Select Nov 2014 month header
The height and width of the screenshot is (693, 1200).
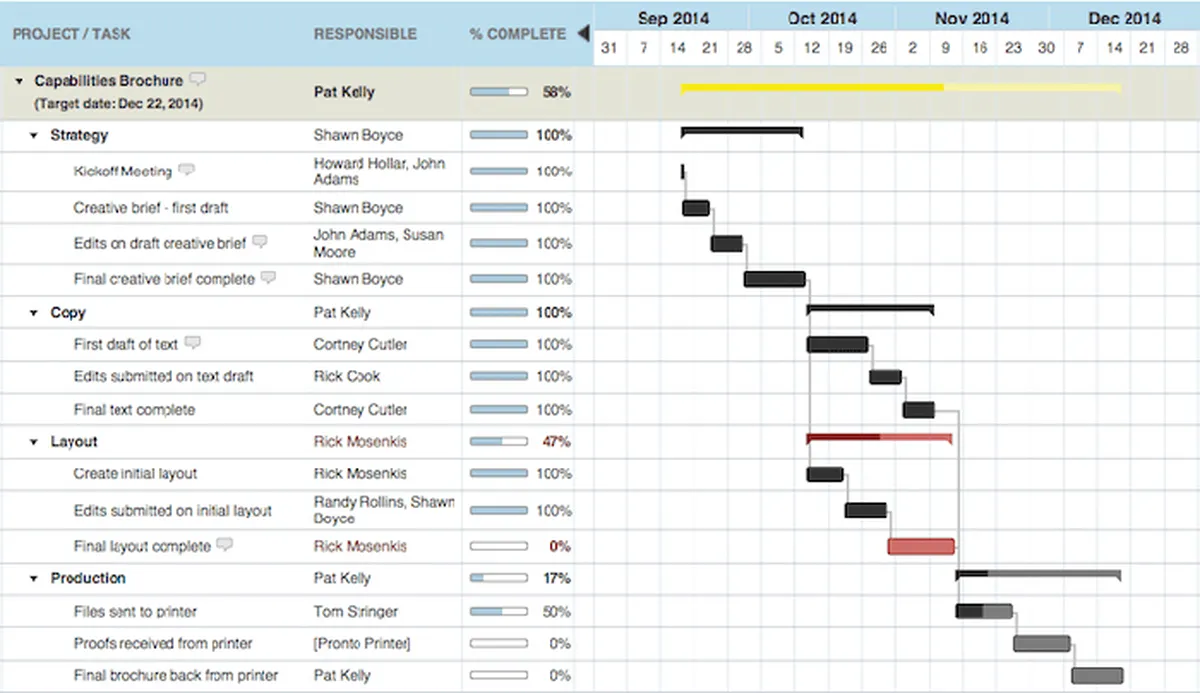tap(972, 18)
